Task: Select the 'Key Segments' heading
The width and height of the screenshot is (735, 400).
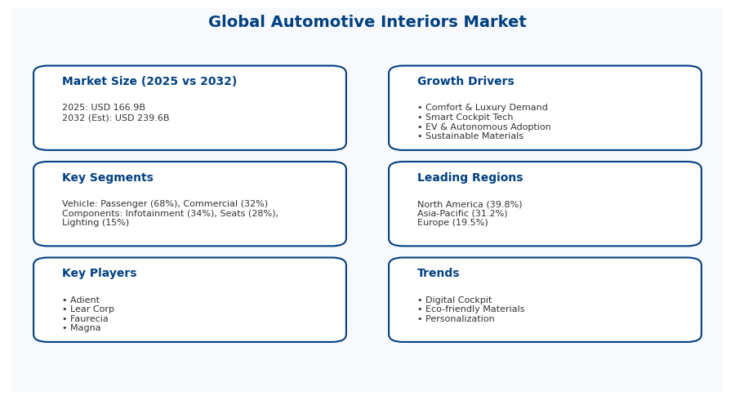Action: point(107,177)
